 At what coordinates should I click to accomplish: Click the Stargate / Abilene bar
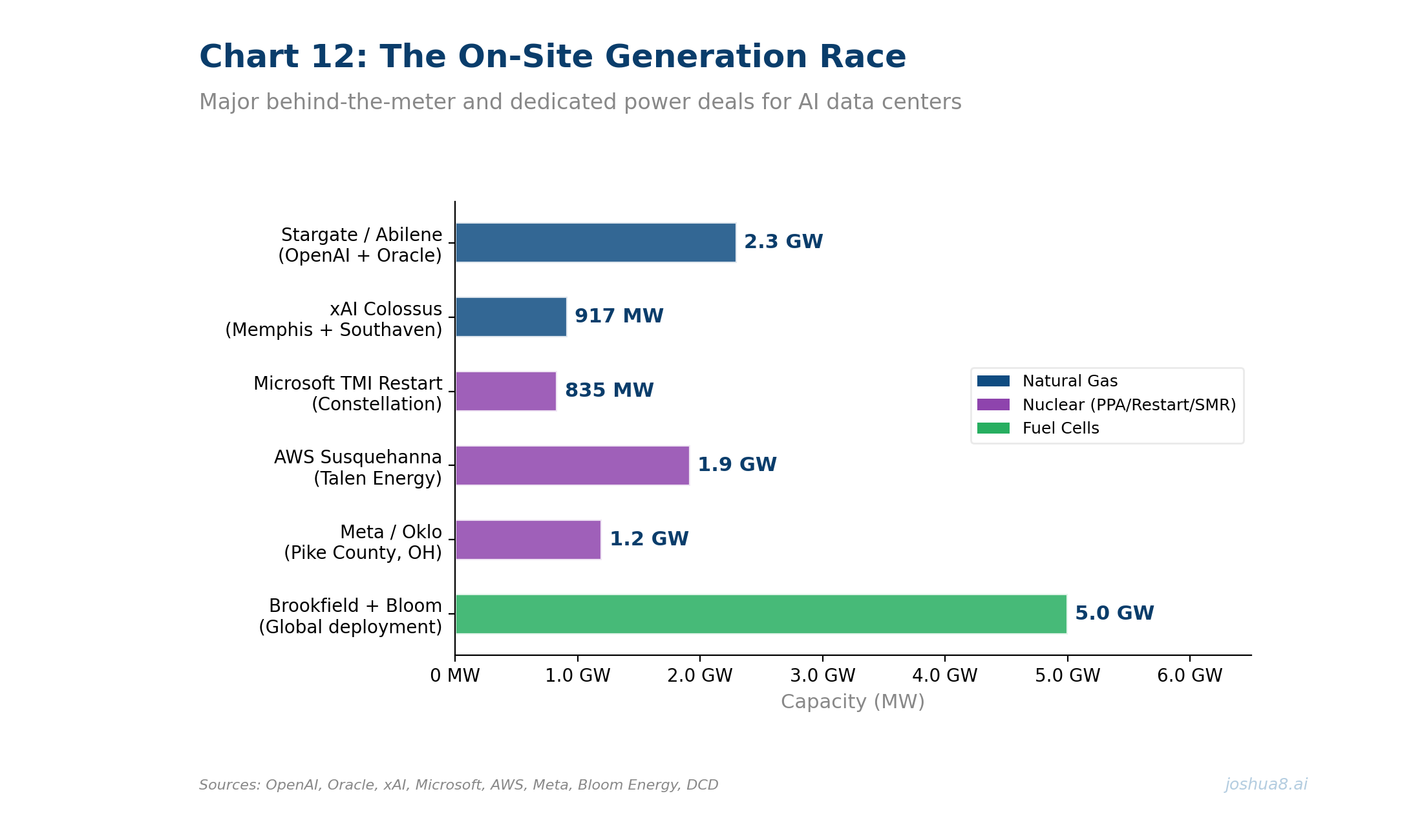[x=595, y=244]
